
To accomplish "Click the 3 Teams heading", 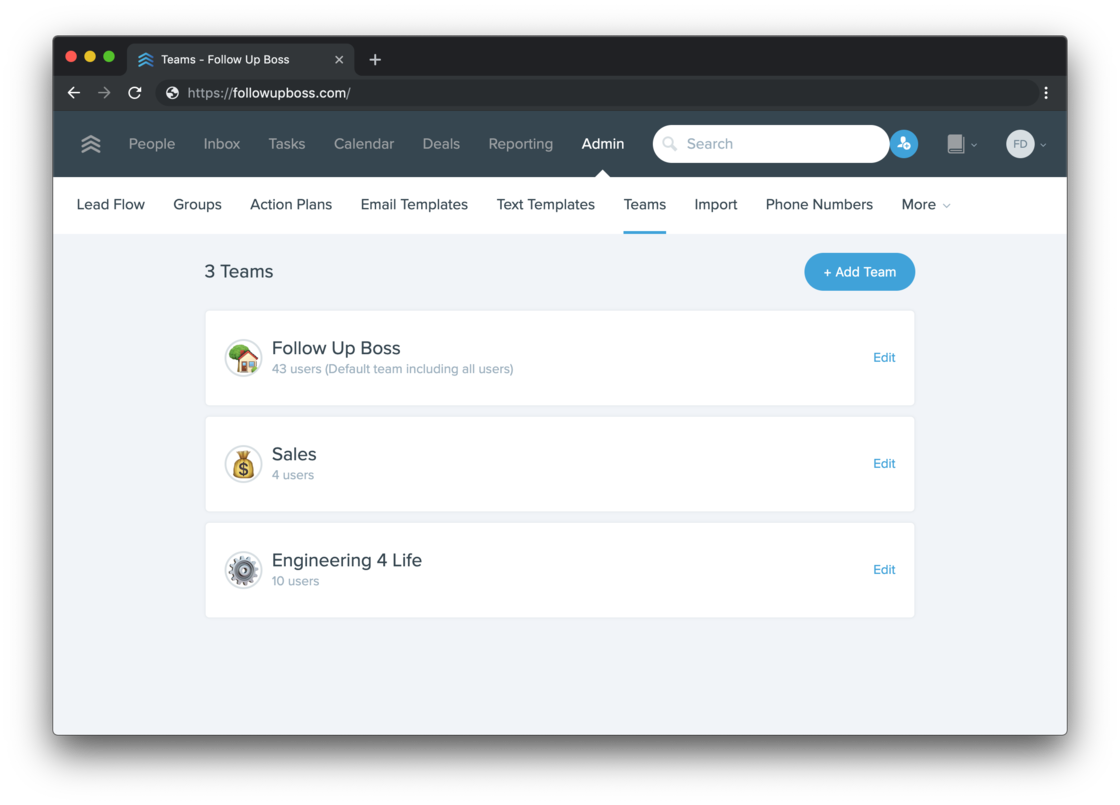I will click(x=239, y=272).
